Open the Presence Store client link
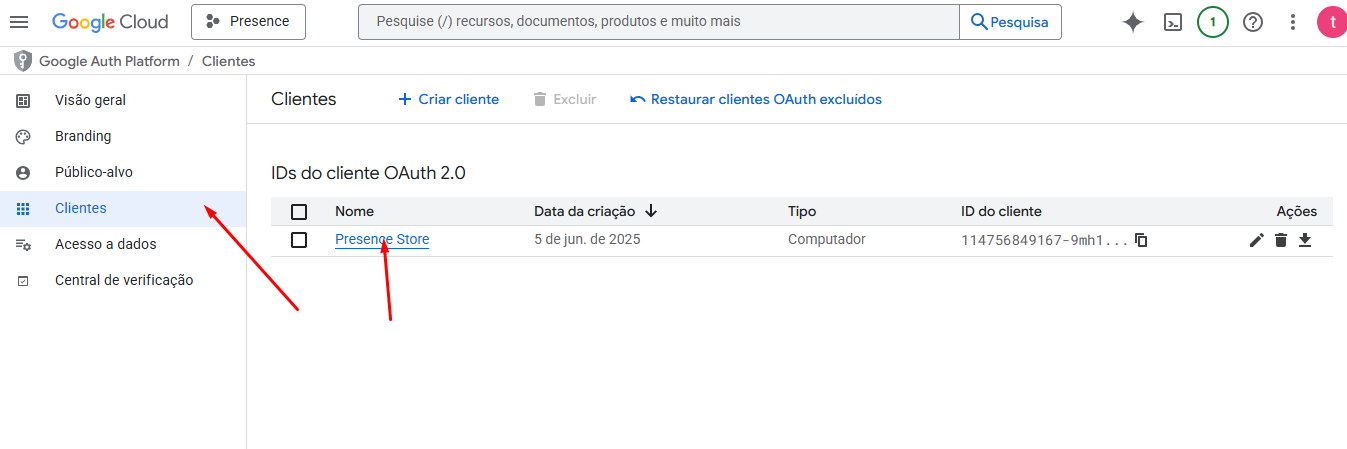 coord(382,240)
